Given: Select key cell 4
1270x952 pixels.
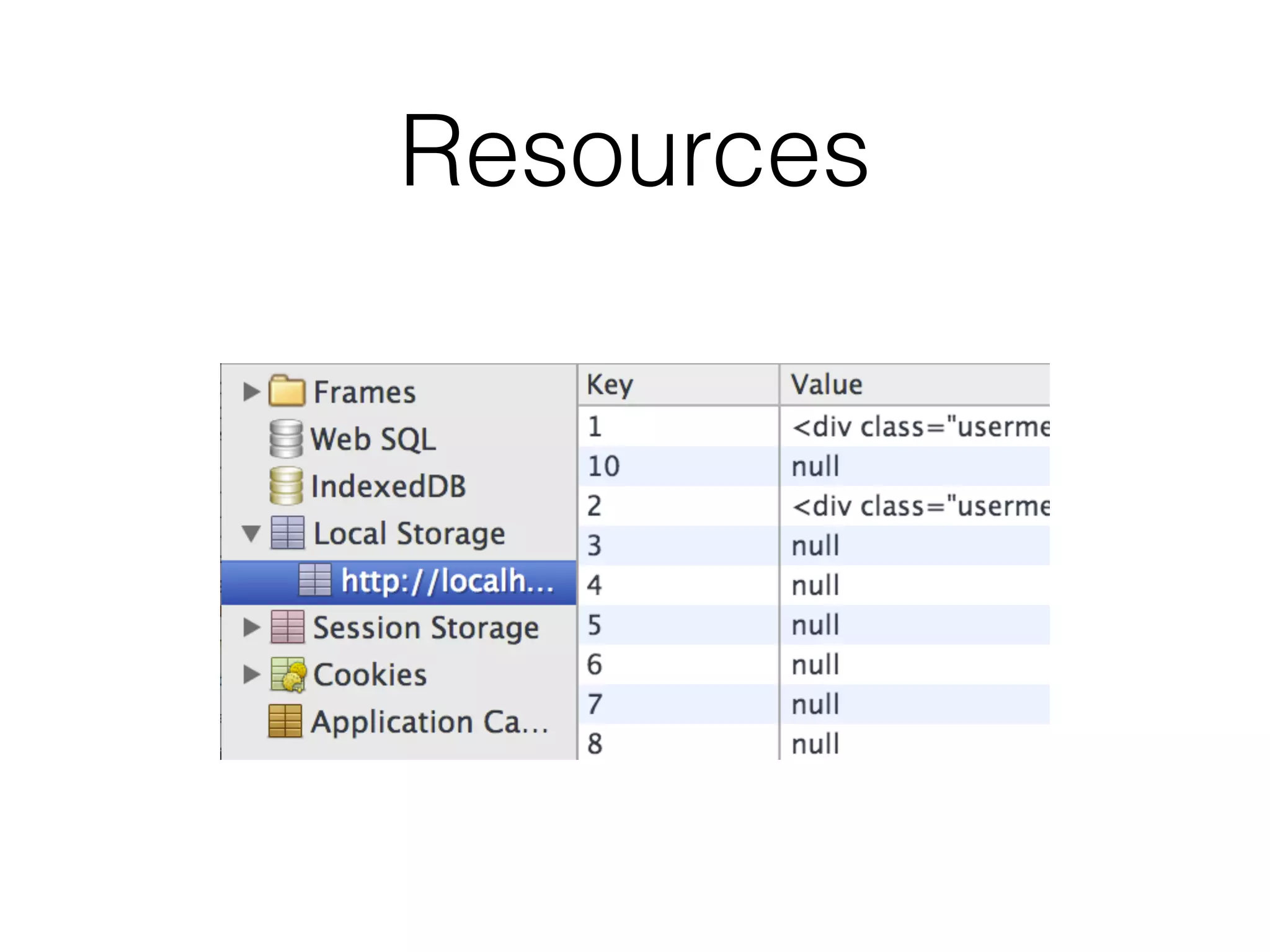Looking at the screenshot, I should [678, 585].
